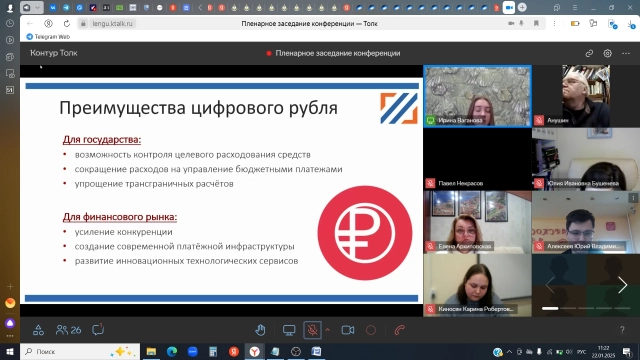Leave the call with red phone icon
The height and width of the screenshot is (360, 640).
coord(400,330)
